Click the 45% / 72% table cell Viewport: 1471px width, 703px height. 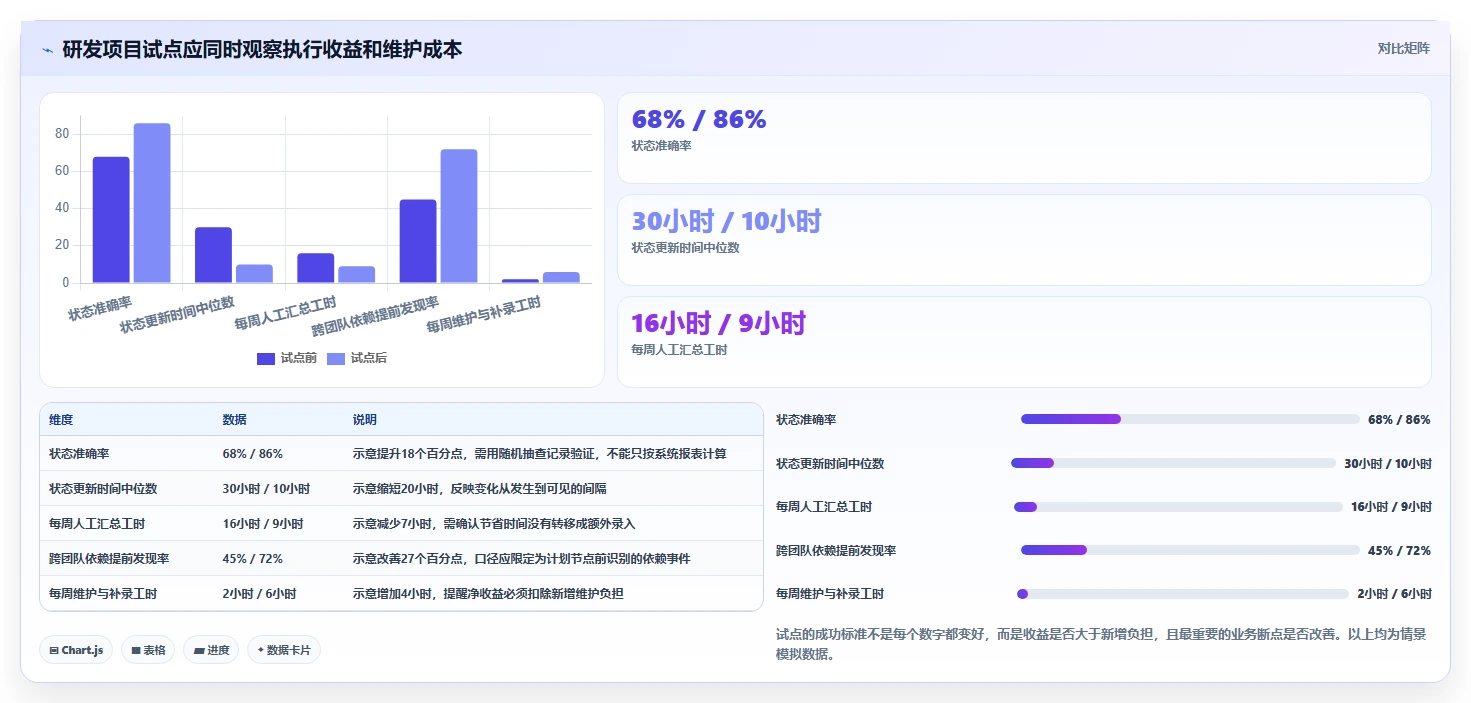[x=253, y=559]
